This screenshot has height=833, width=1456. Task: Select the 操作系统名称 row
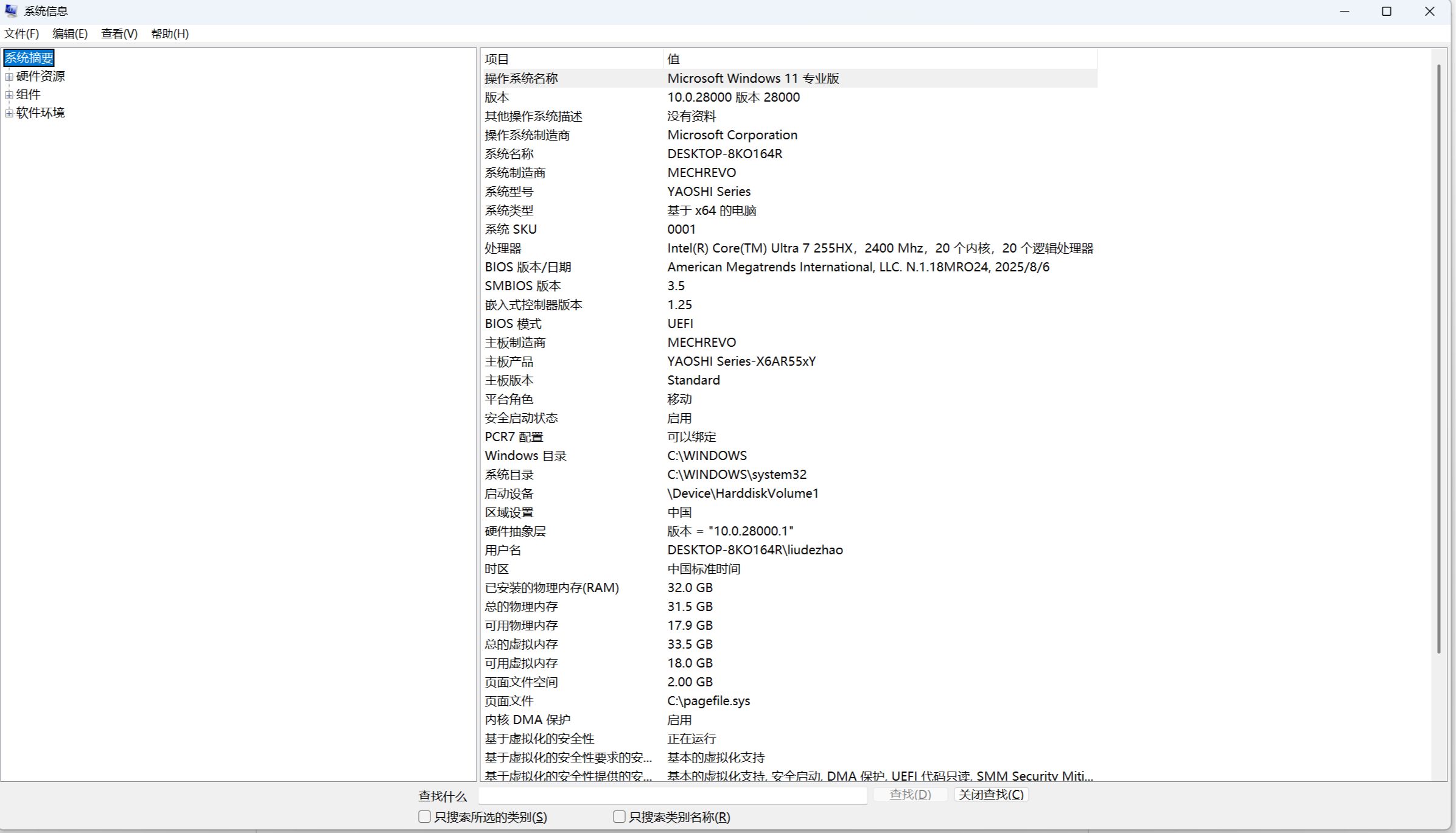pyautogui.click(x=789, y=78)
